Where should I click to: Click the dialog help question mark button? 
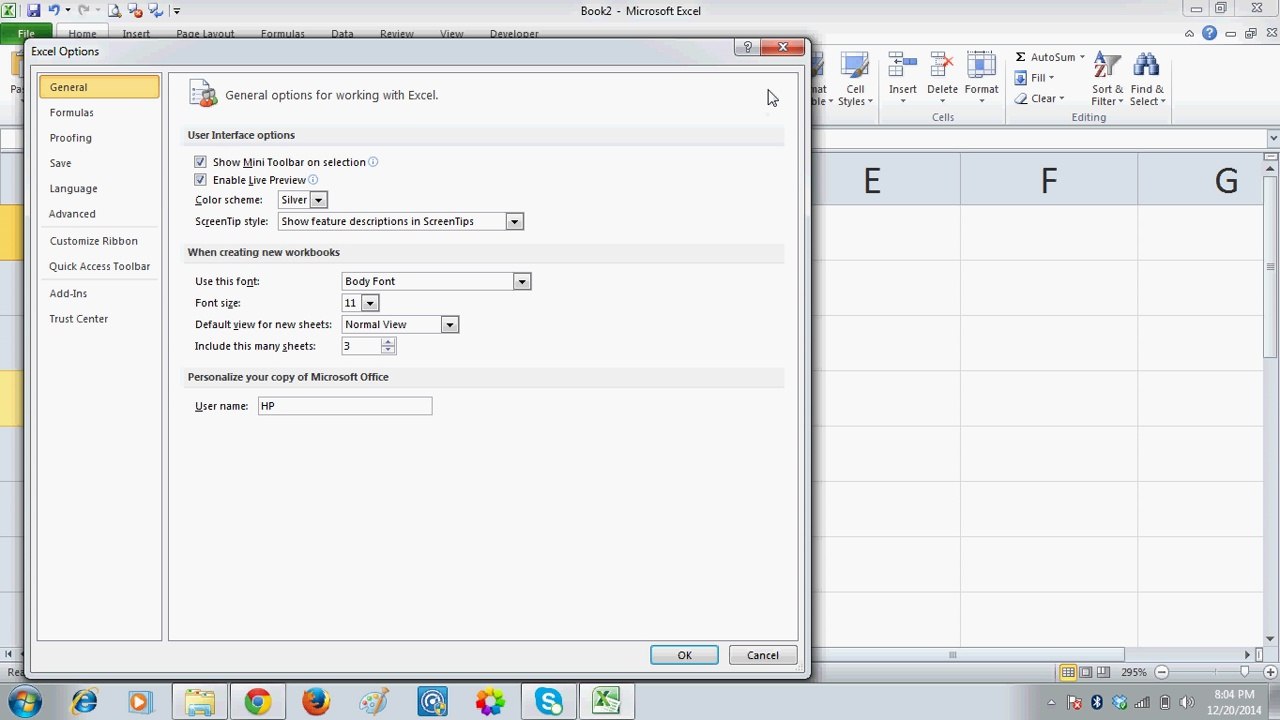pos(747,47)
